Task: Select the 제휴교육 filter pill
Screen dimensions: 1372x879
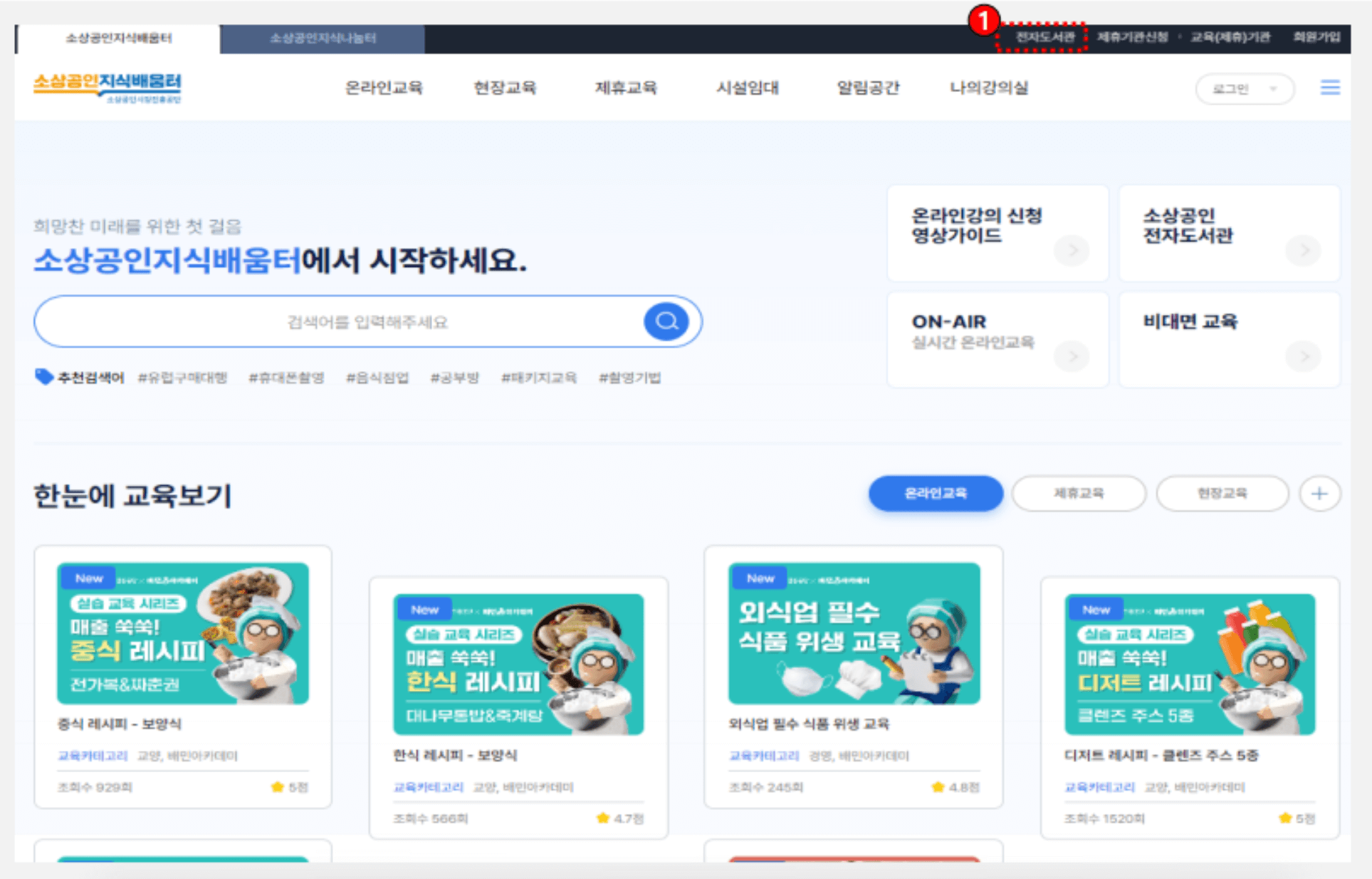Action: (x=1078, y=493)
